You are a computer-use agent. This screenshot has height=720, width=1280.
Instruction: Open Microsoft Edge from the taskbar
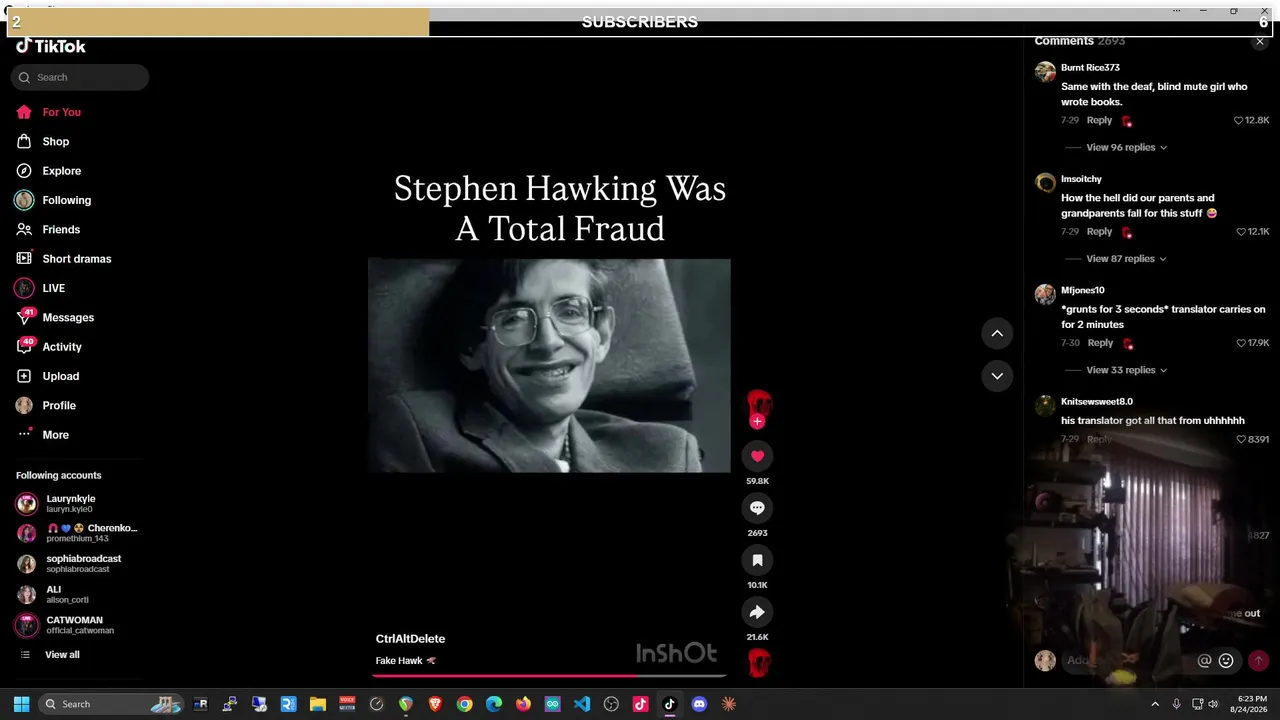(x=494, y=704)
